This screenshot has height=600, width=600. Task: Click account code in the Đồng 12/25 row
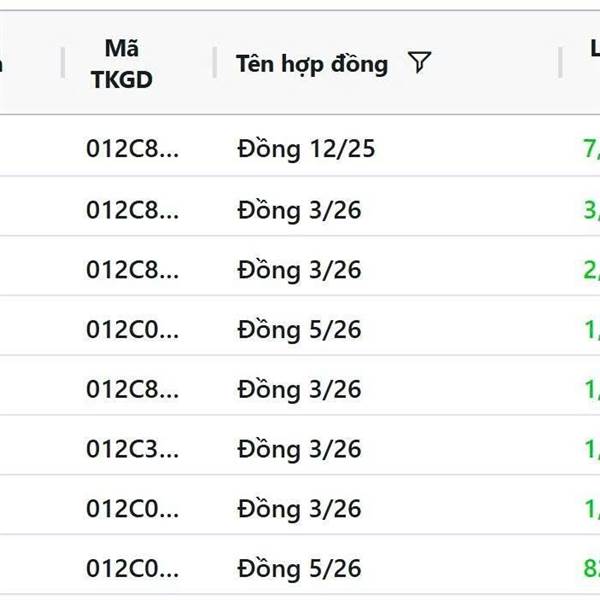point(133,150)
